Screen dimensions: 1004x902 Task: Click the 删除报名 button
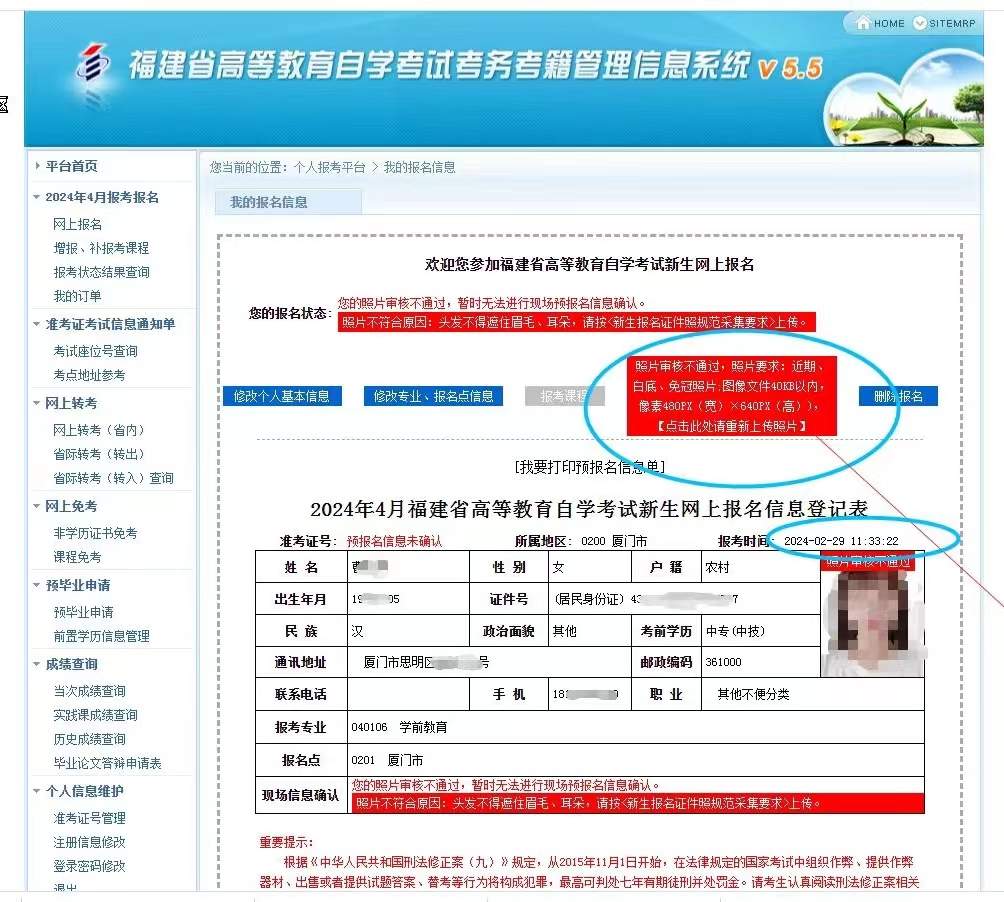click(898, 396)
